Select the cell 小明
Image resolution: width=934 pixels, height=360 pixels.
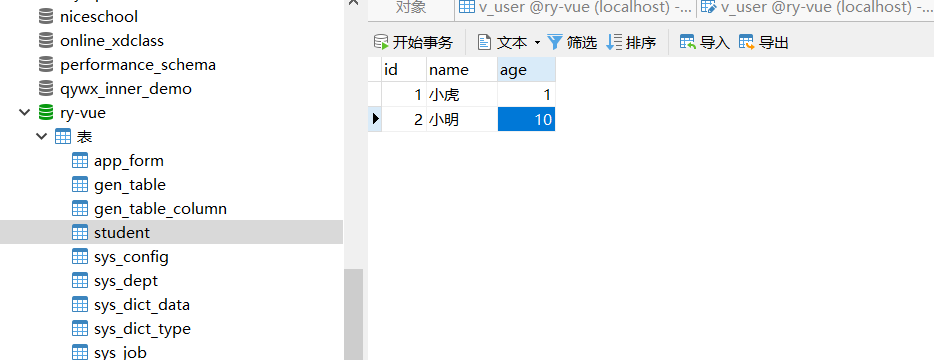pos(462,119)
